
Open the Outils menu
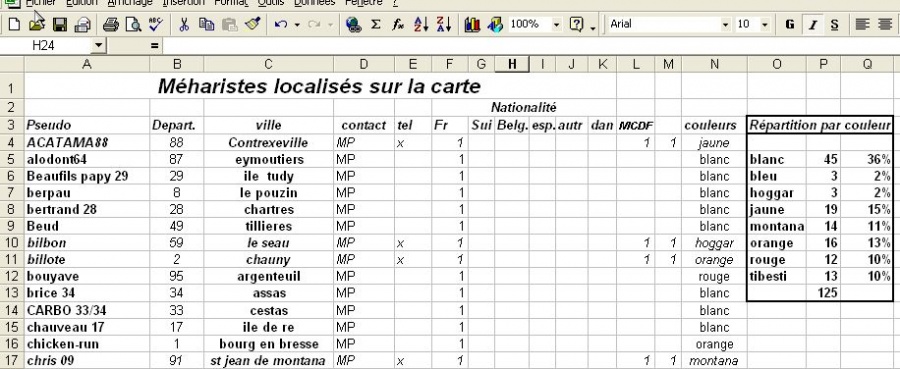click(270, 3)
